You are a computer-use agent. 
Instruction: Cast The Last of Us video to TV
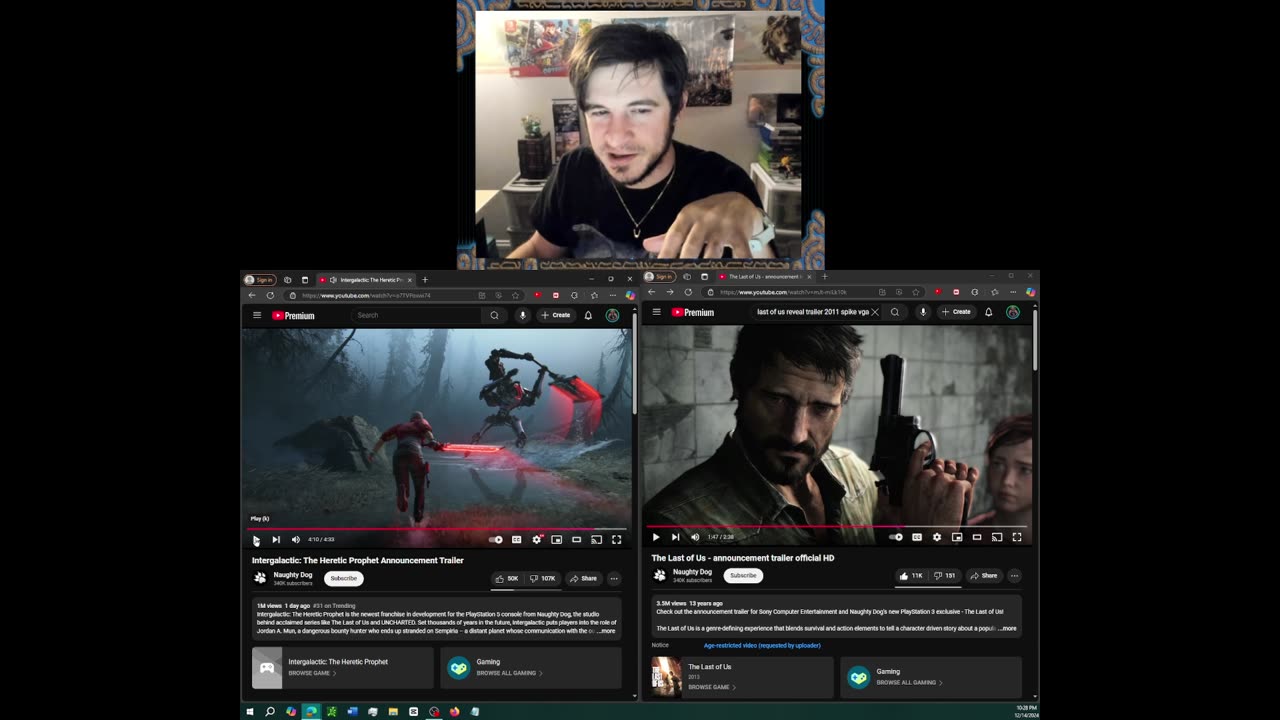tap(997, 537)
